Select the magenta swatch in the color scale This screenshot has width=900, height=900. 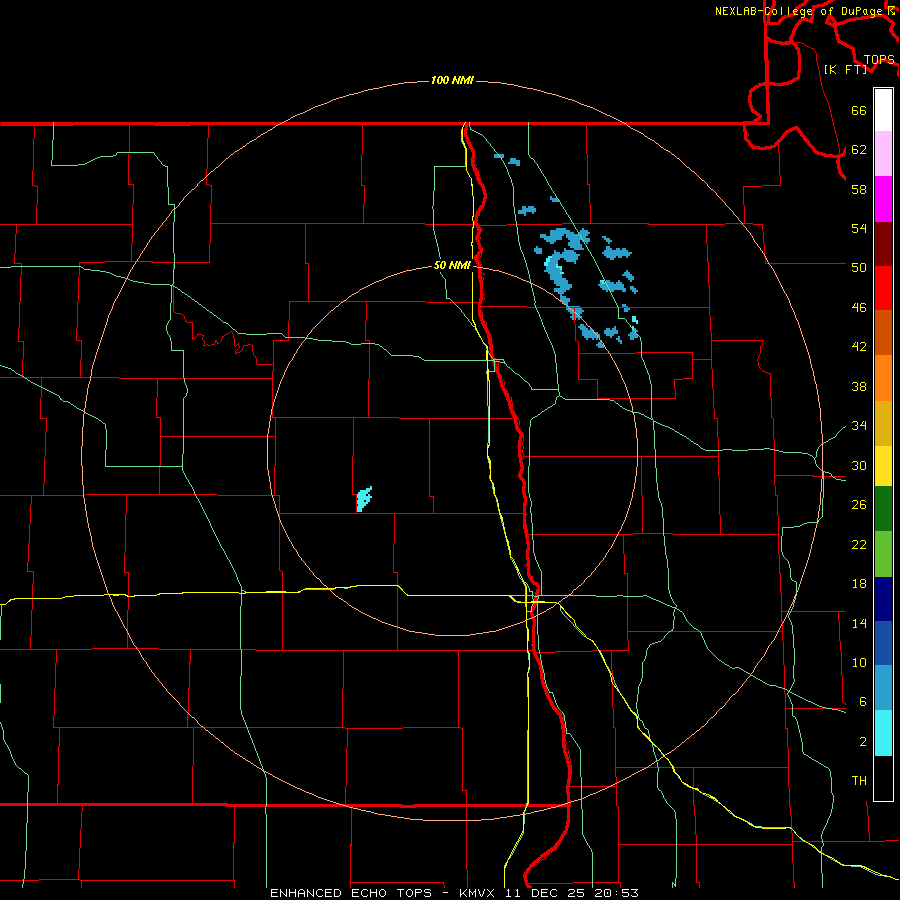click(883, 199)
